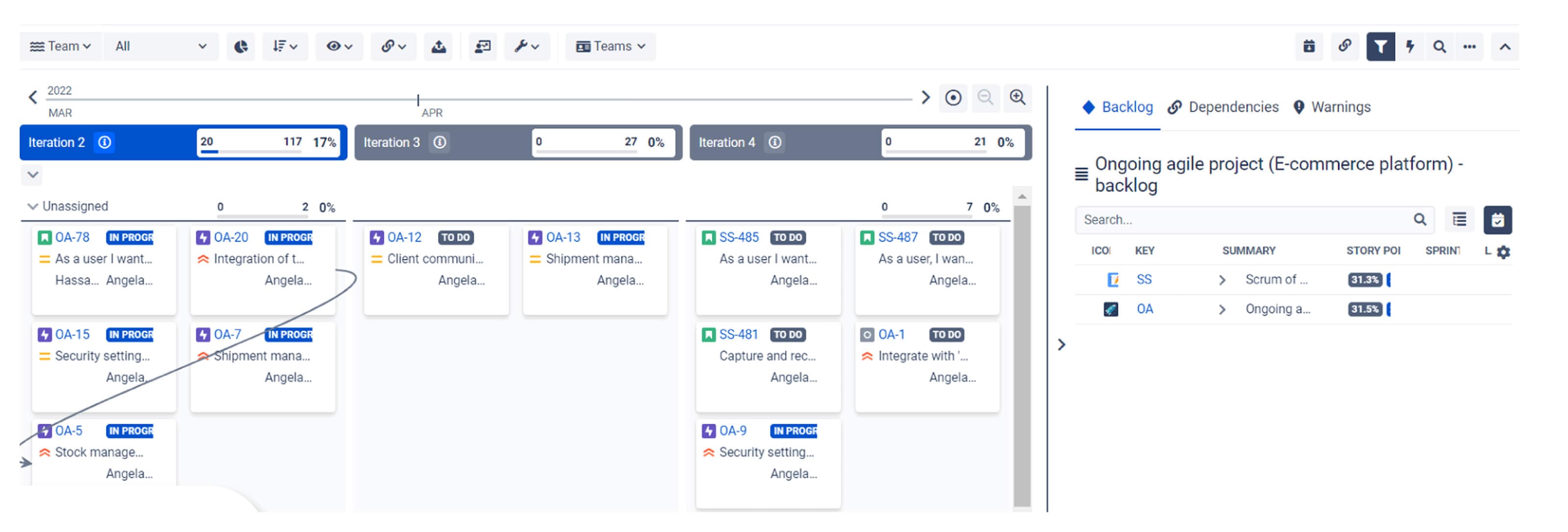Viewport: 1568px width, 532px height.
Task: Click the OA-5 card title Stock manage...
Action: pos(99,452)
